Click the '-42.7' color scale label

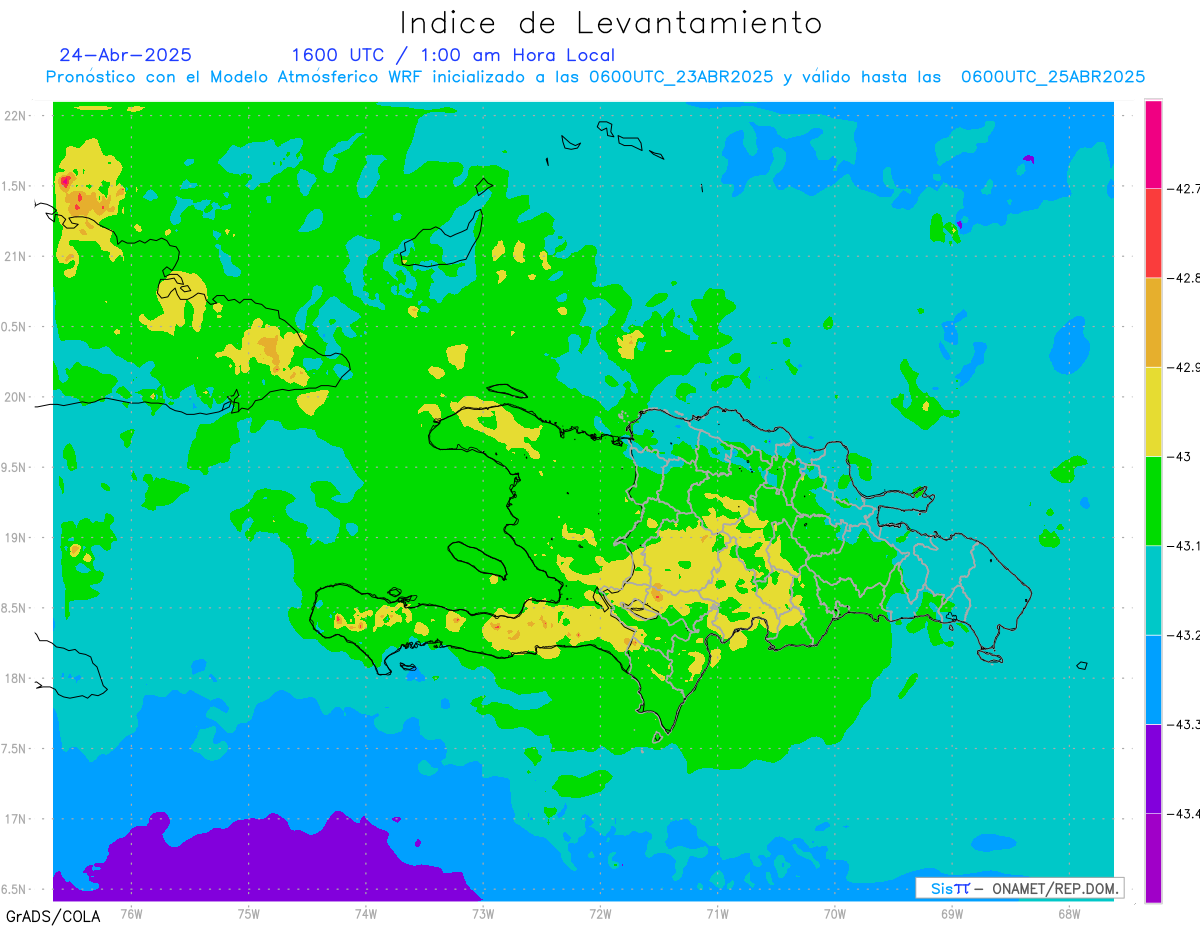(1184, 188)
